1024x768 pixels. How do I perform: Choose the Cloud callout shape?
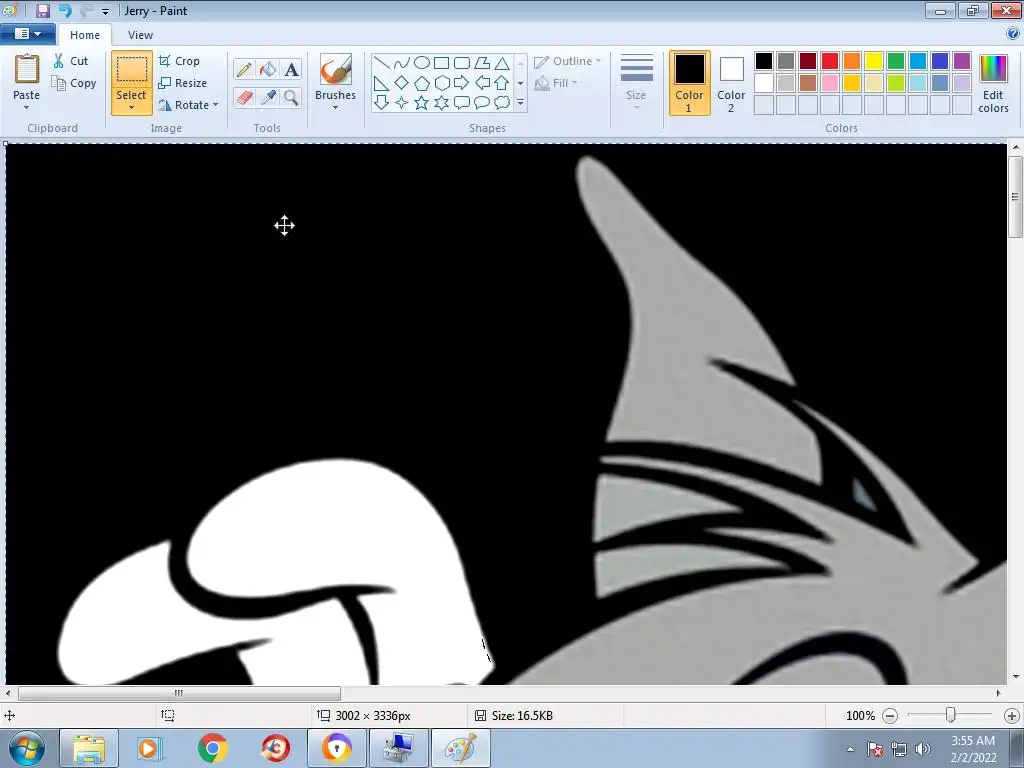[502, 103]
